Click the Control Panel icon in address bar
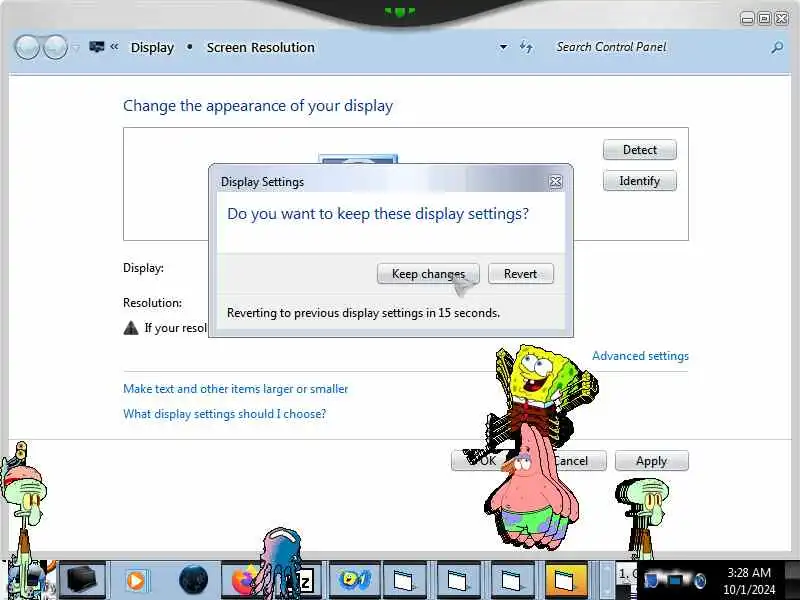This screenshot has height=600, width=800. pyautogui.click(x=96, y=47)
